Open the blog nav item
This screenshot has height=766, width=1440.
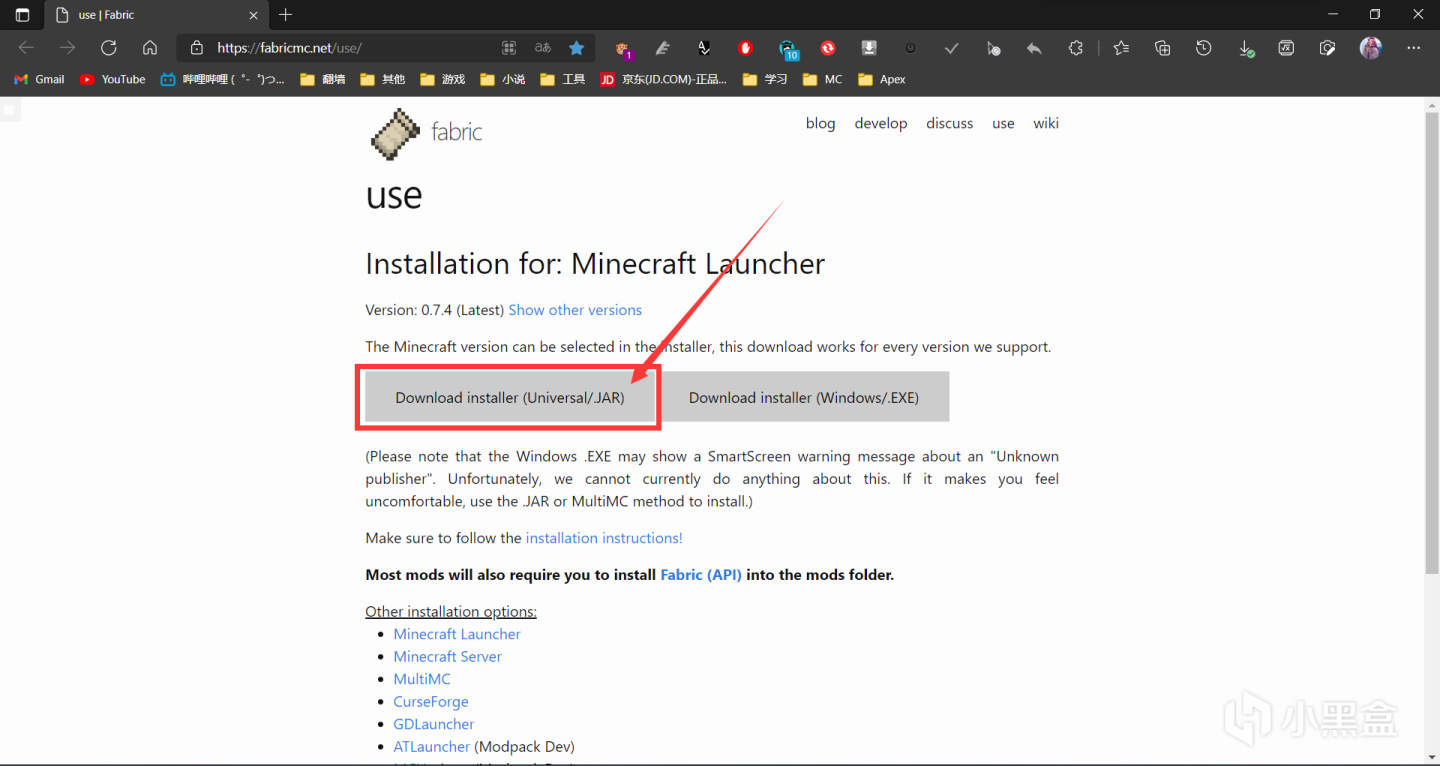tap(820, 123)
